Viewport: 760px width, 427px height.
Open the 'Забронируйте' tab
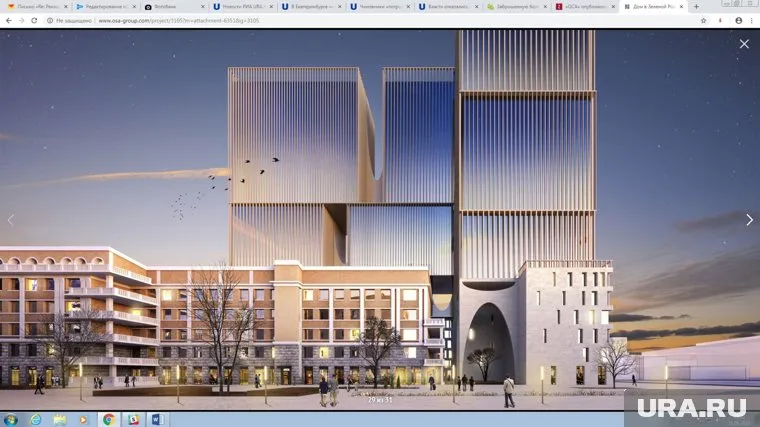click(x=513, y=6)
